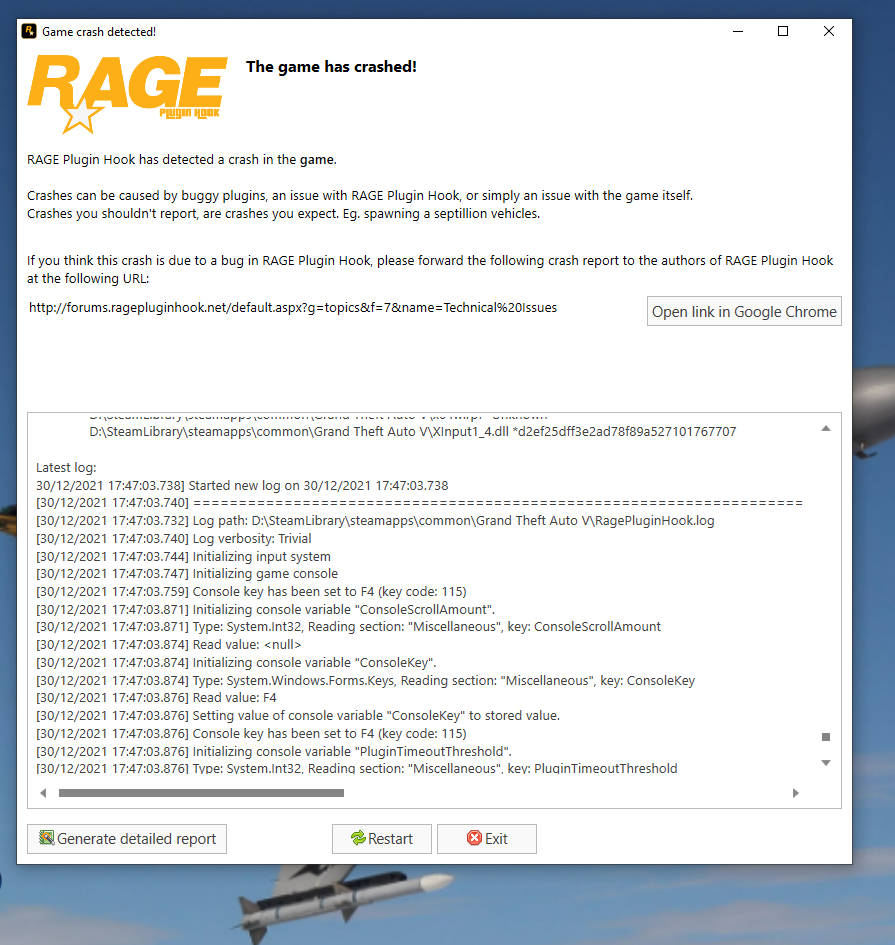This screenshot has width=895, height=945.
Task: Click the log's right scroll arrow
Action: [x=796, y=793]
